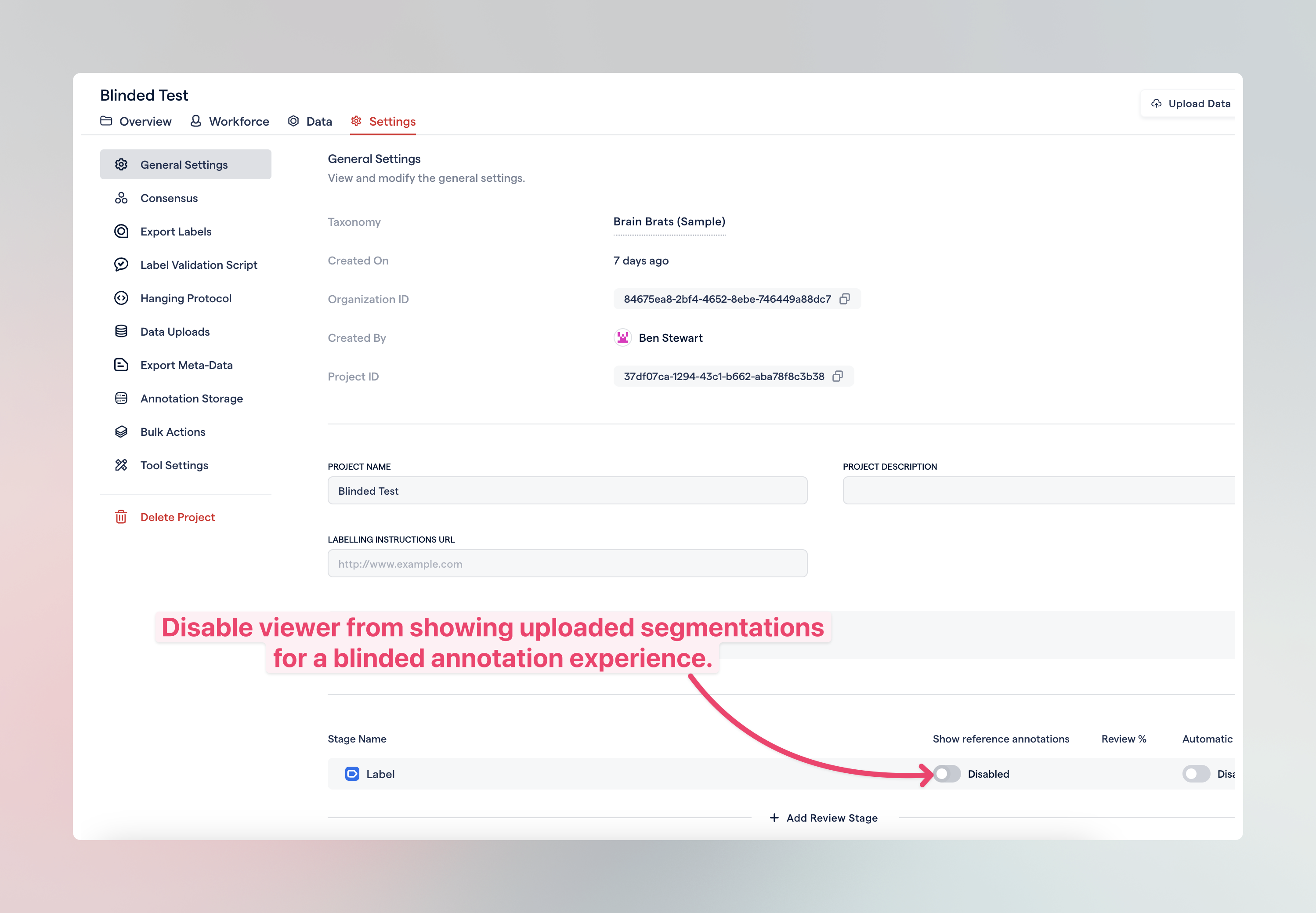Click the Stage Name column header
This screenshot has height=913, width=1316.
(x=357, y=739)
